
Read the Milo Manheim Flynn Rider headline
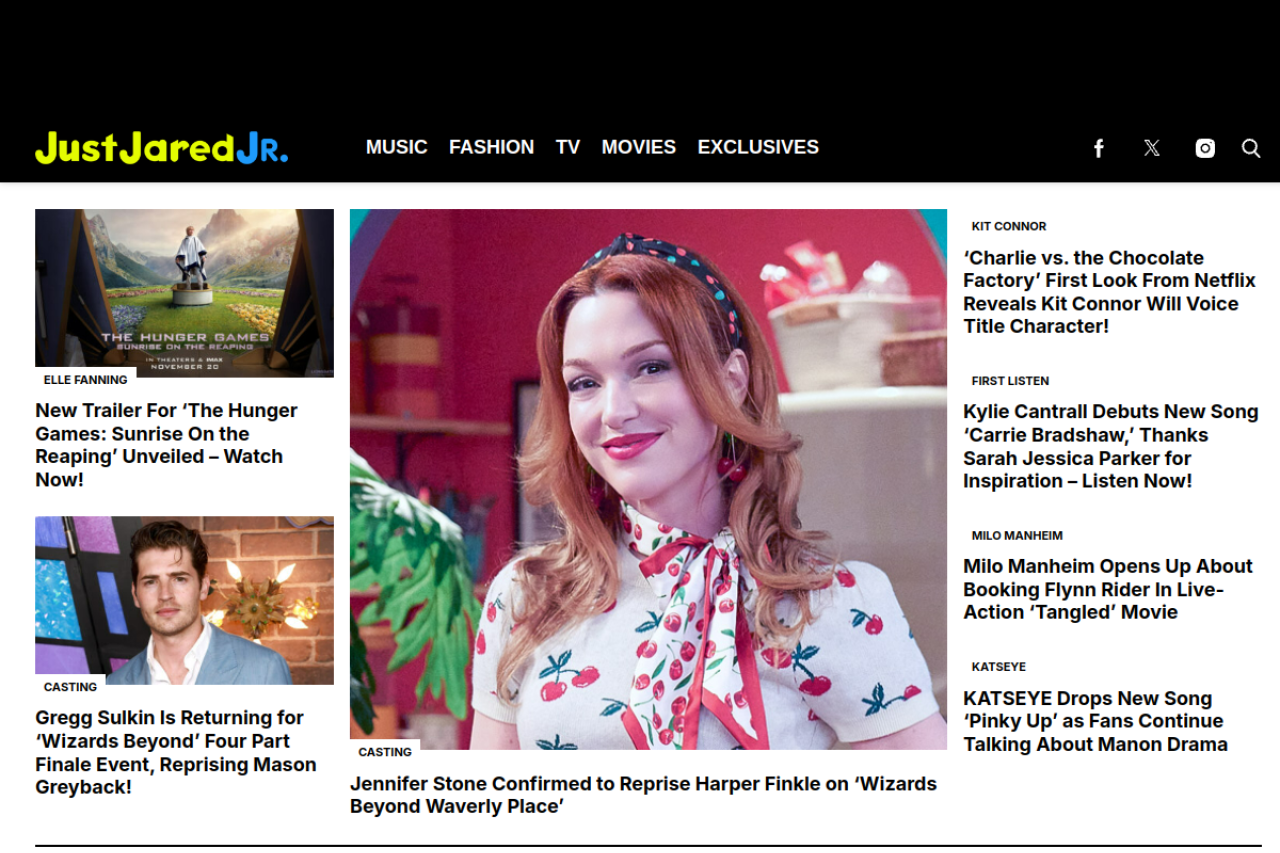point(1108,589)
